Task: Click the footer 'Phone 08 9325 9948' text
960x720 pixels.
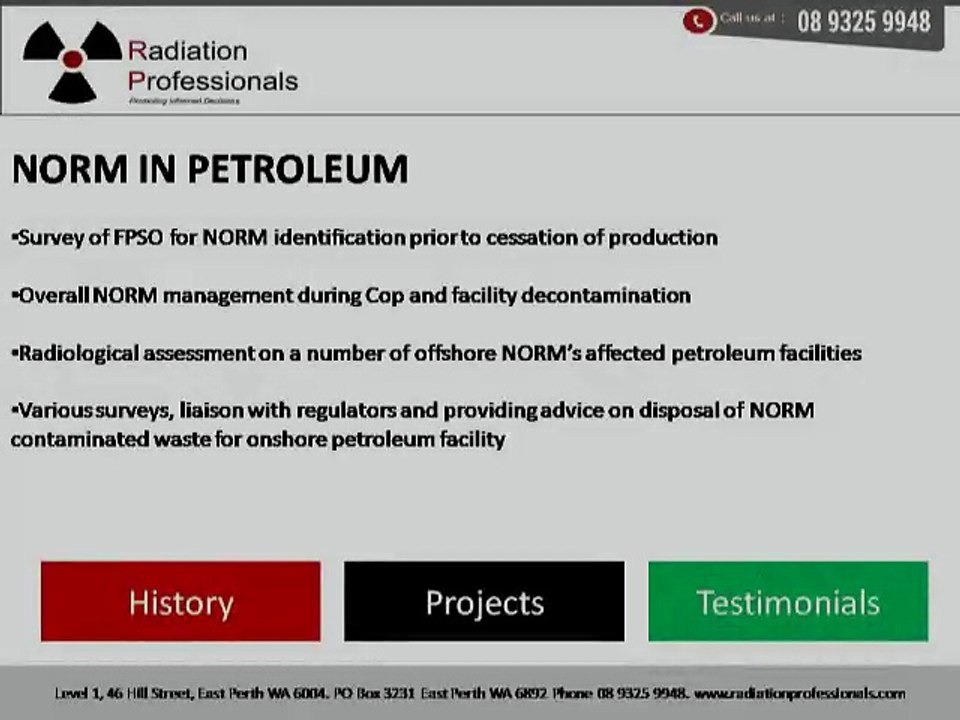Action: click(x=620, y=694)
